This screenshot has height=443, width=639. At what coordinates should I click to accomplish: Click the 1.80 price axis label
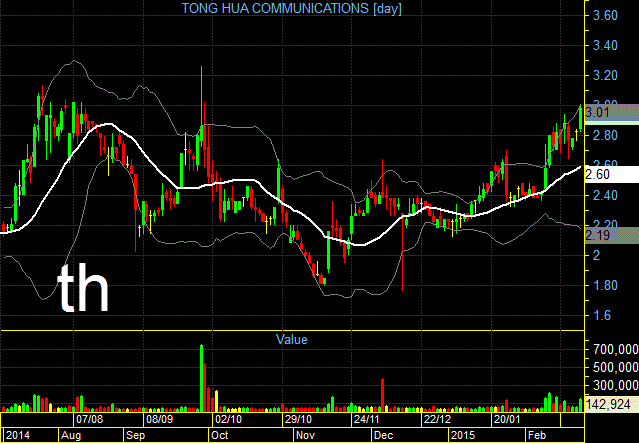point(605,286)
